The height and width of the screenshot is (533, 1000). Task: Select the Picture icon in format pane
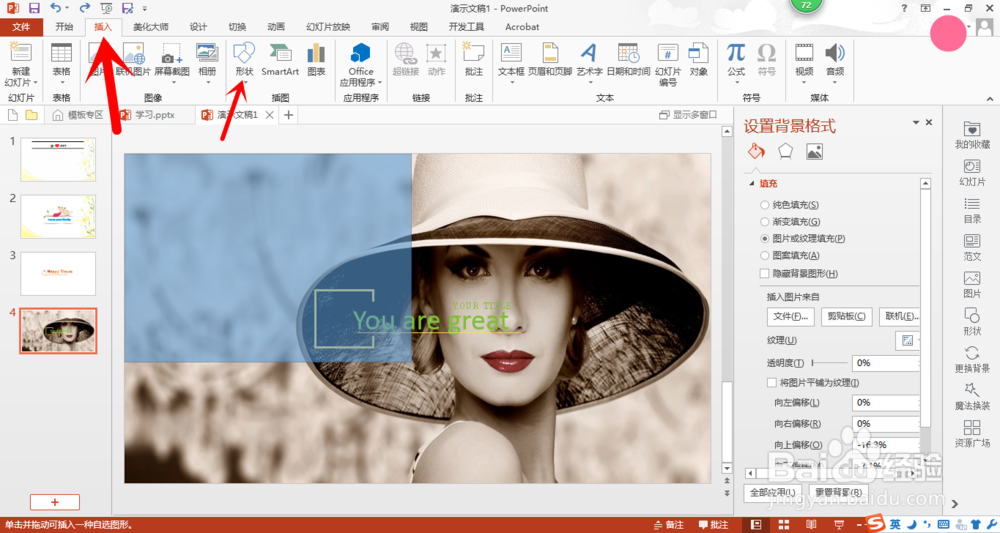click(814, 151)
